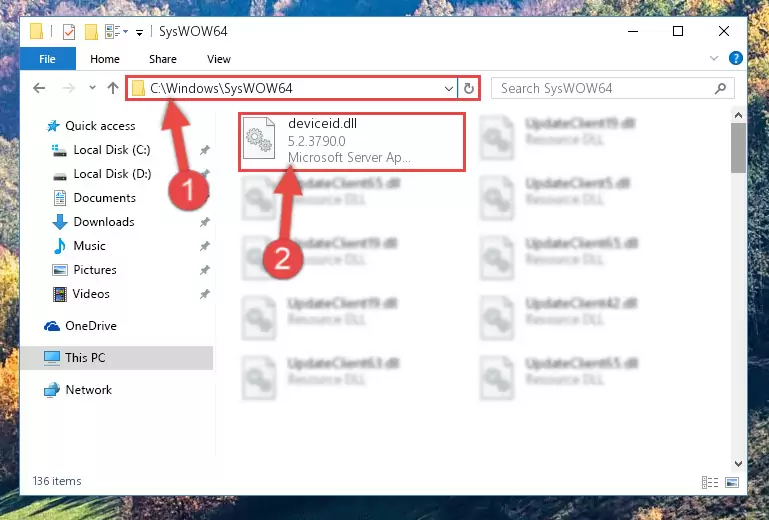Screen dimensions: 769x520
Task: Open Pictures in the navigation pane
Action: coord(95,270)
